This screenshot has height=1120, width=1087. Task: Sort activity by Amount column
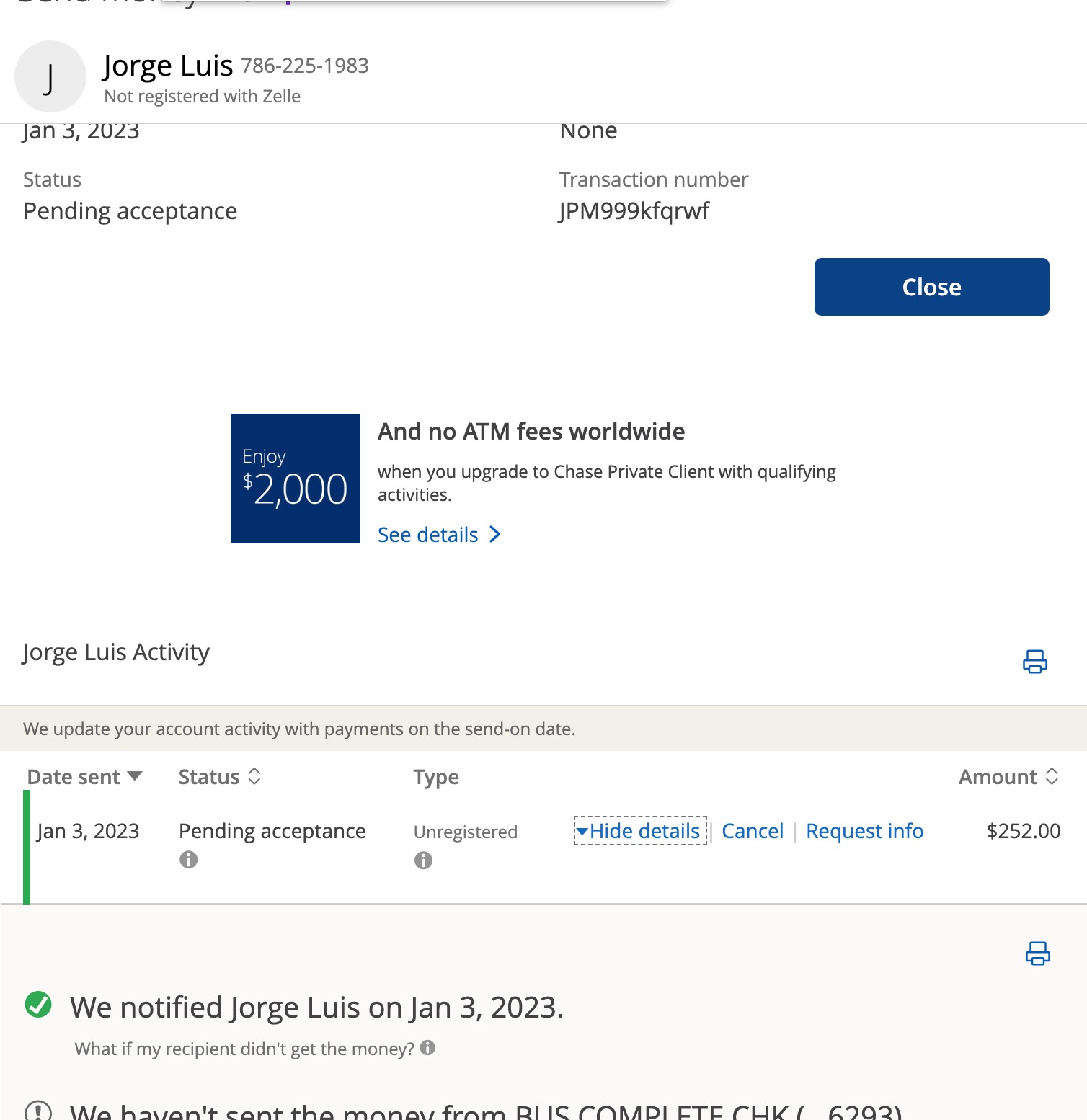[x=1008, y=777]
